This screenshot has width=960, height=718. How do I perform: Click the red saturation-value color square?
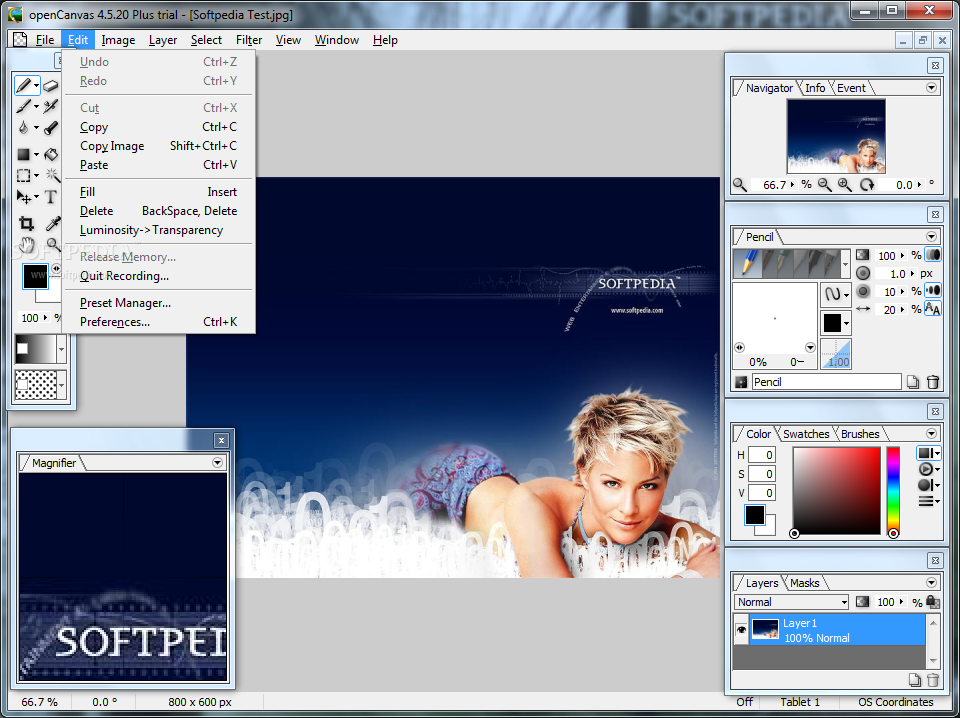pos(836,490)
